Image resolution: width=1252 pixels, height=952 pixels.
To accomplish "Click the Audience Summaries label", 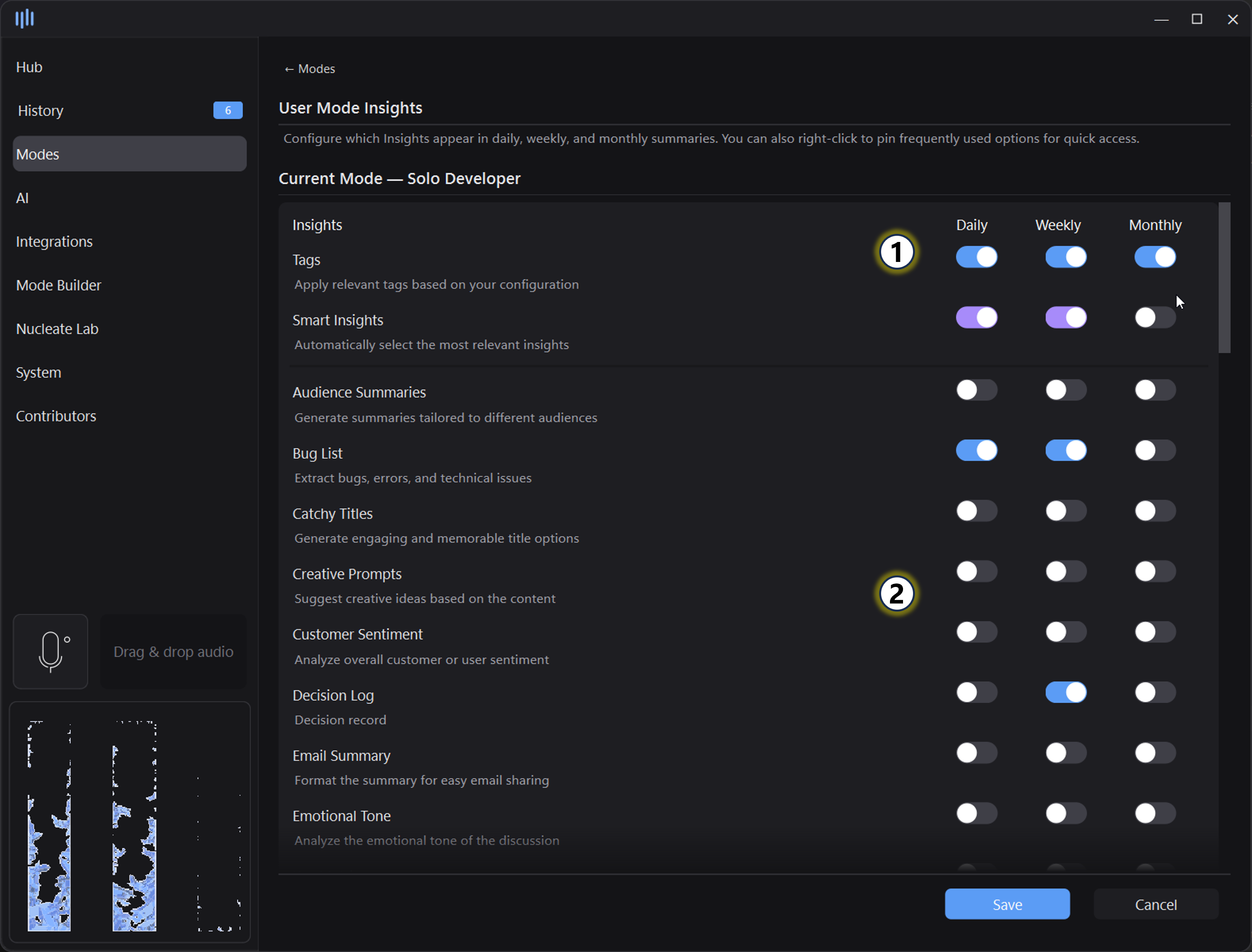I will point(359,392).
